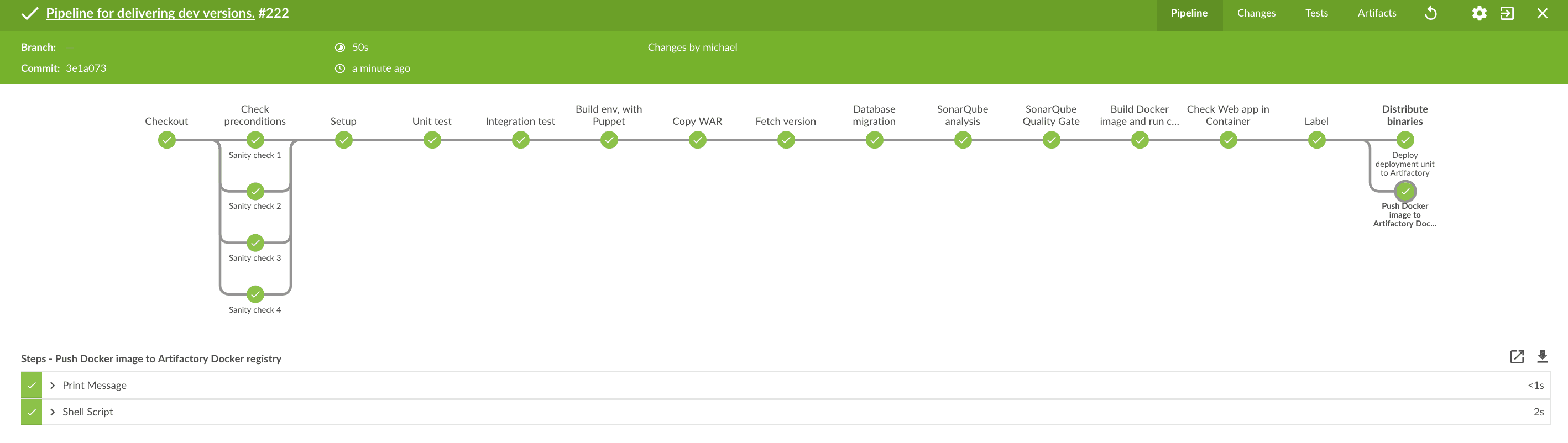Close the pipeline run view

point(1542,13)
